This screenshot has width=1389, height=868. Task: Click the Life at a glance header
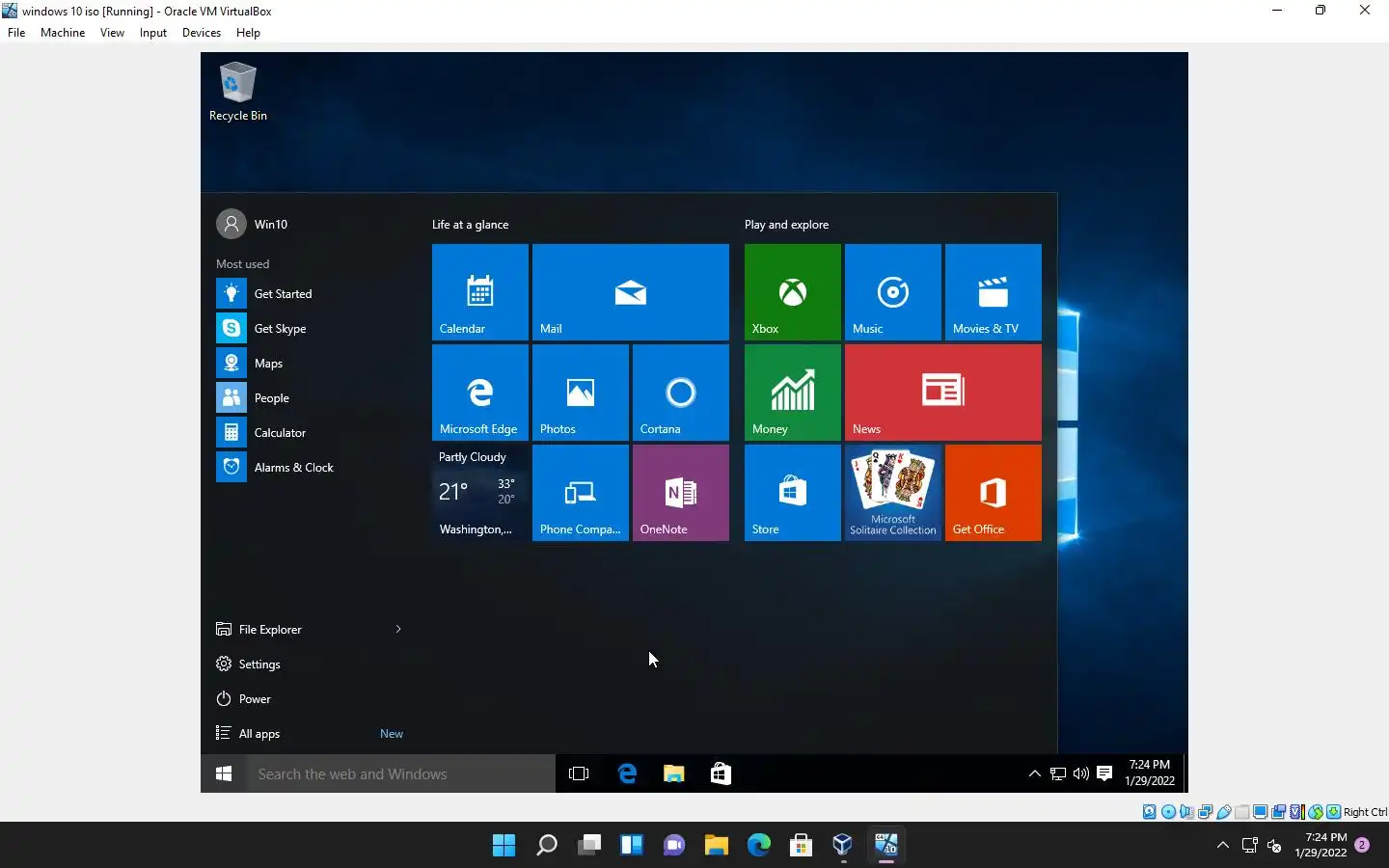click(x=471, y=225)
